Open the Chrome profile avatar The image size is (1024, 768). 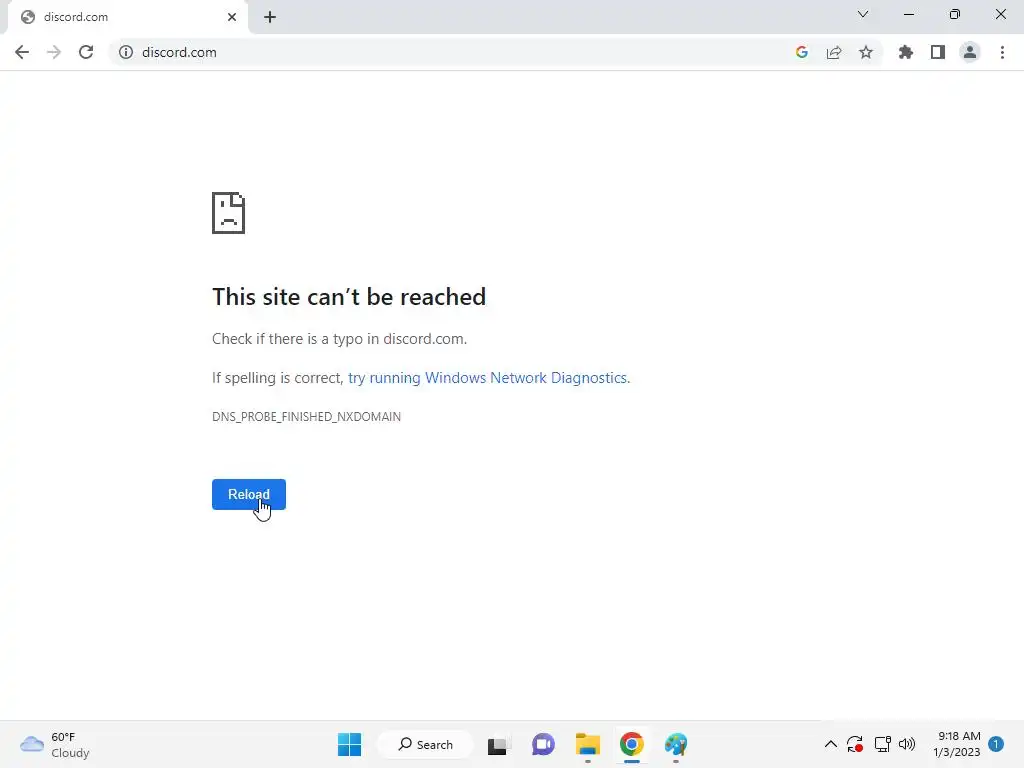tap(970, 52)
